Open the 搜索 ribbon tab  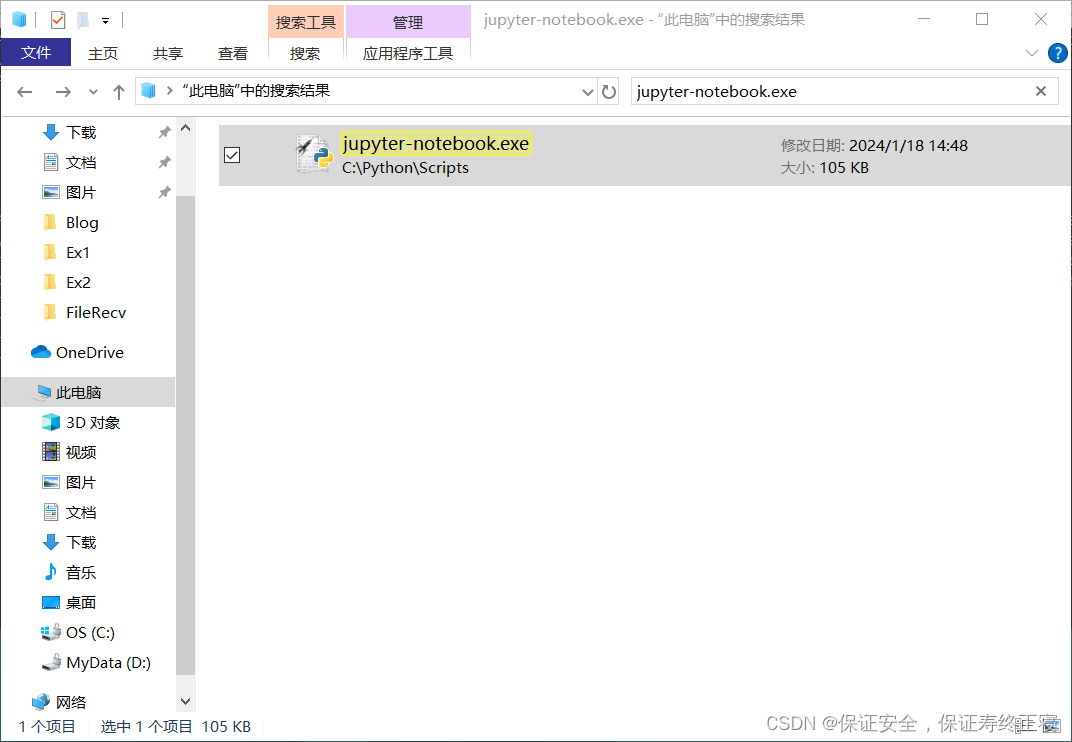click(x=305, y=53)
